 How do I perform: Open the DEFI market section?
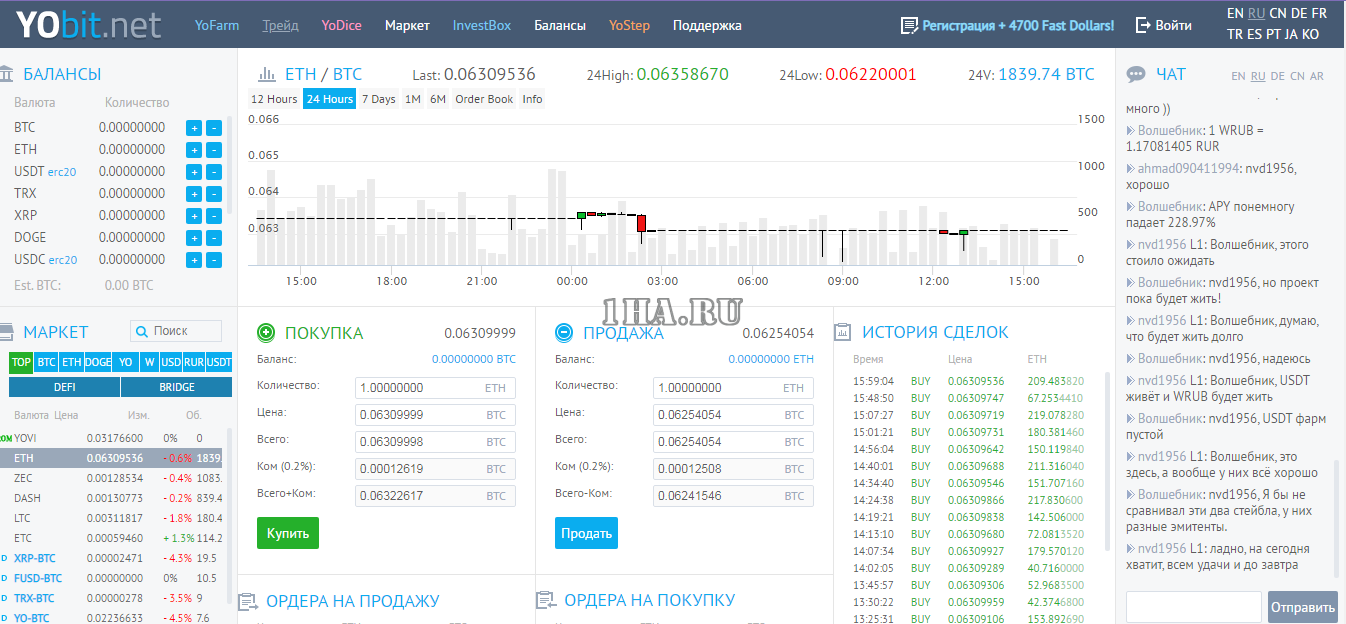click(x=64, y=387)
